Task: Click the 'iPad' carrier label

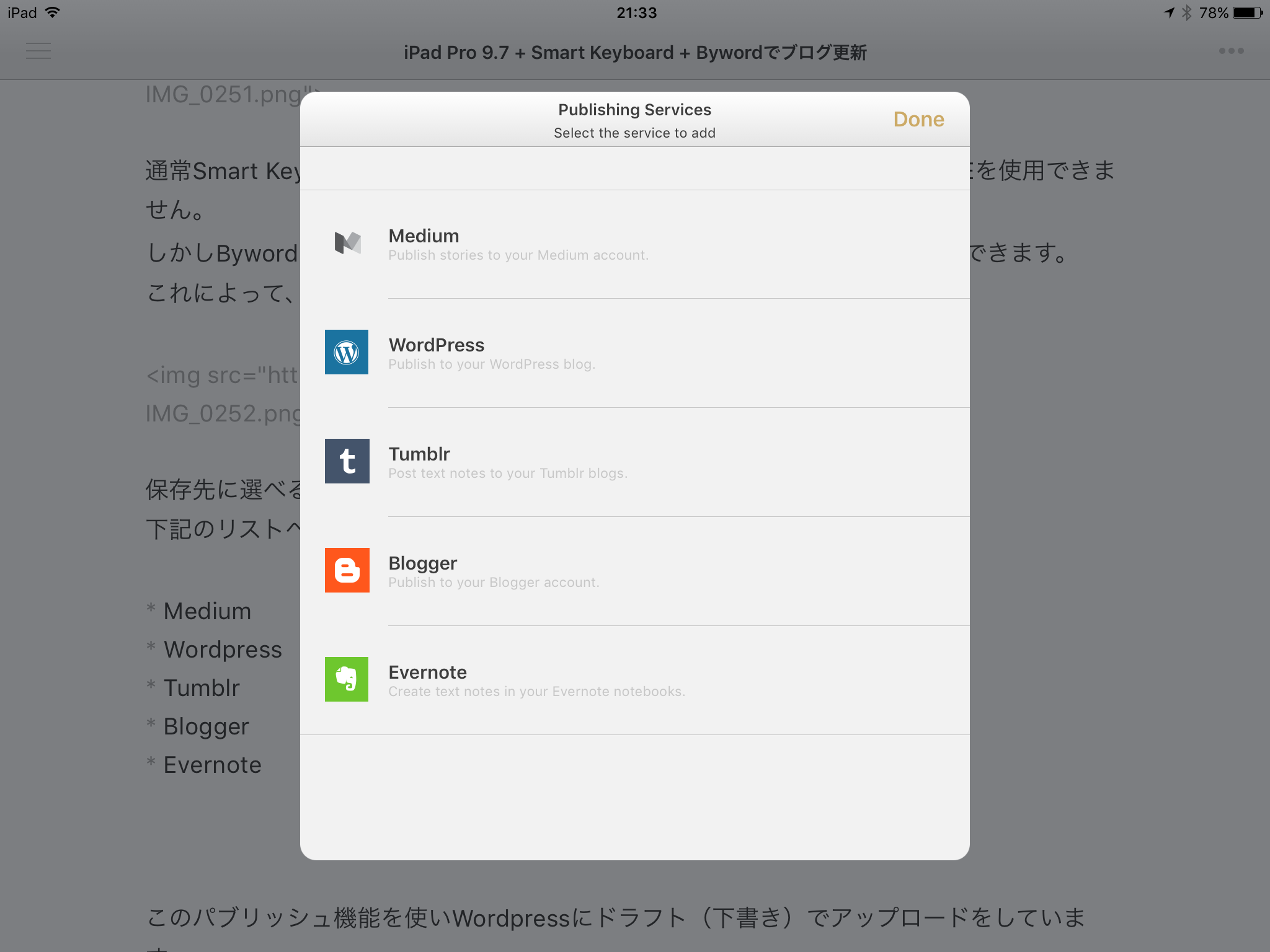Action: point(22,12)
